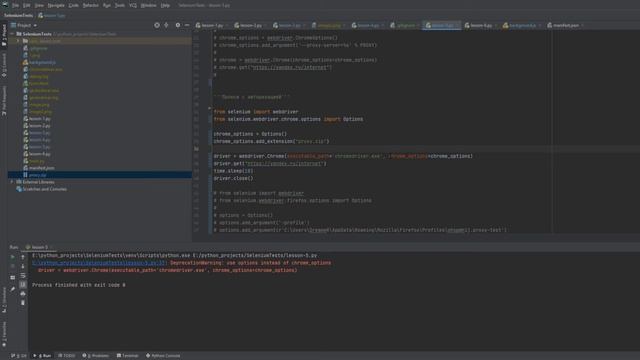Image resolution: width=640 pixels, height=360 pixels.
Task: Open the Structure vertical sidebar tab
Action: pyautogui.click(x=4, y=300)
